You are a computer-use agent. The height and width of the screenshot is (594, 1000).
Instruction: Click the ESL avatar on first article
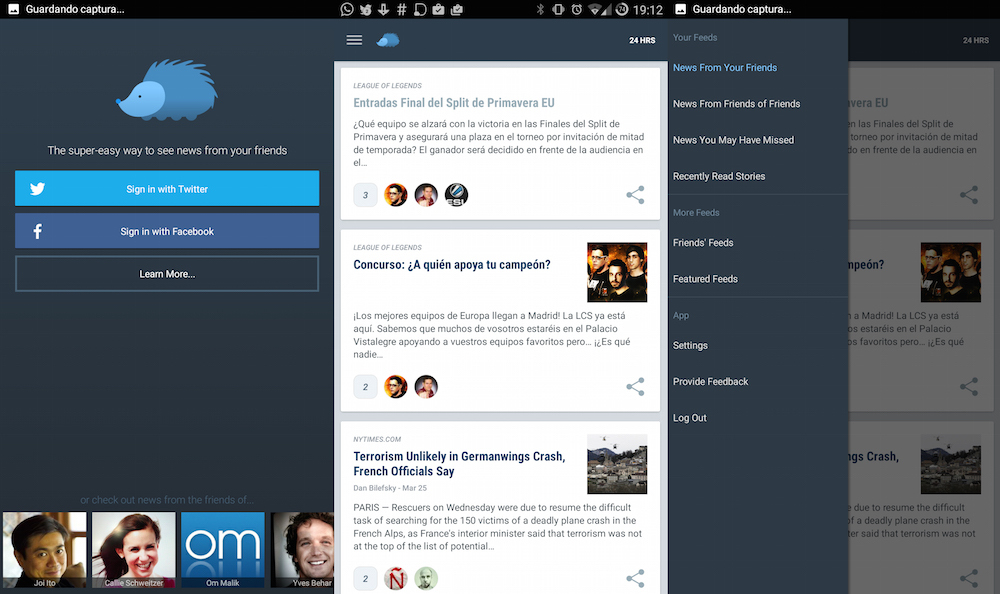456,195
